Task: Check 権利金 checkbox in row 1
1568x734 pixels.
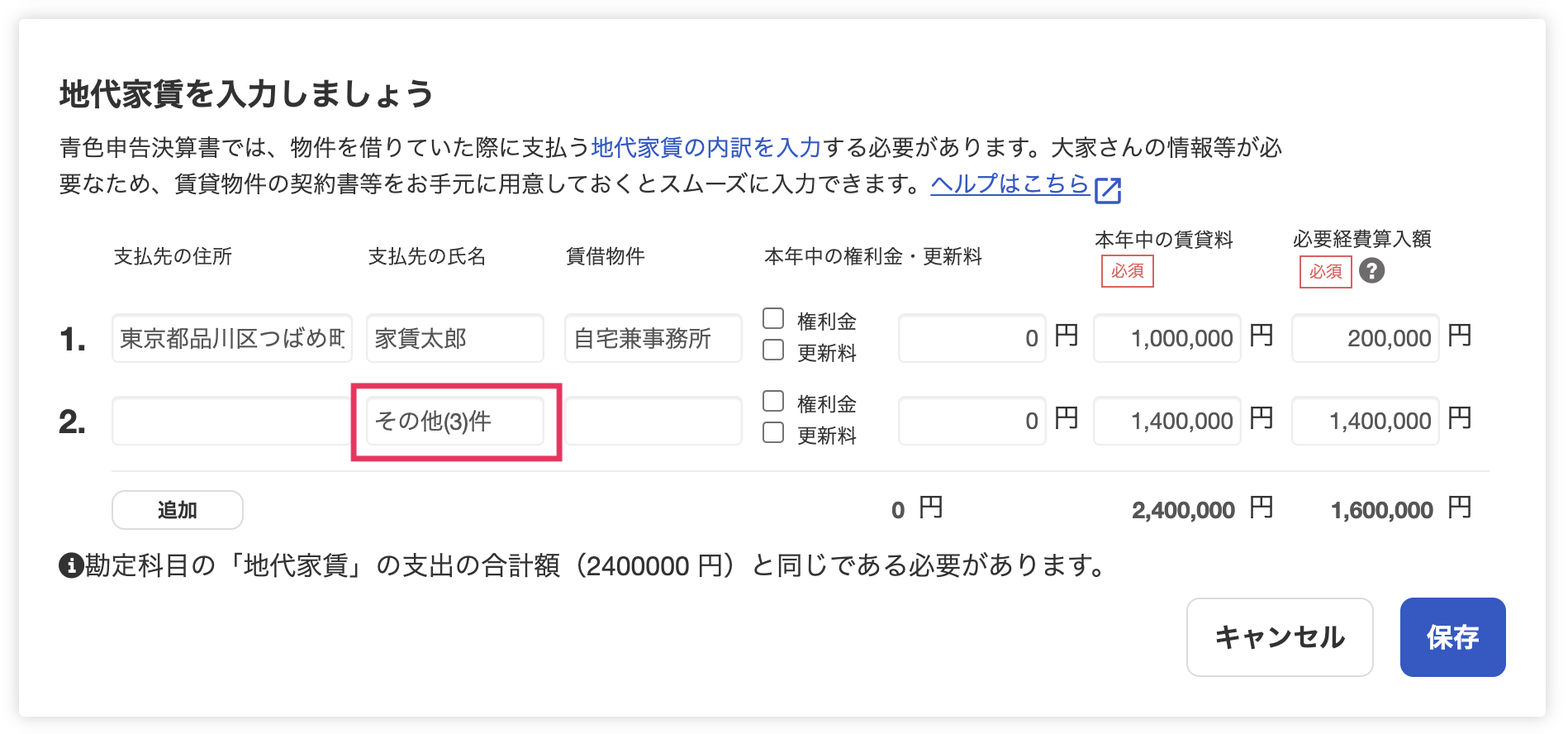Action: [x=773, y=319]
